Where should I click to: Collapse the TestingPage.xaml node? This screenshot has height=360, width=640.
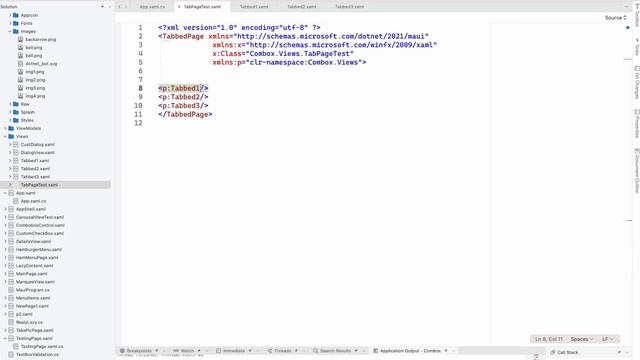tap(5, 338)
